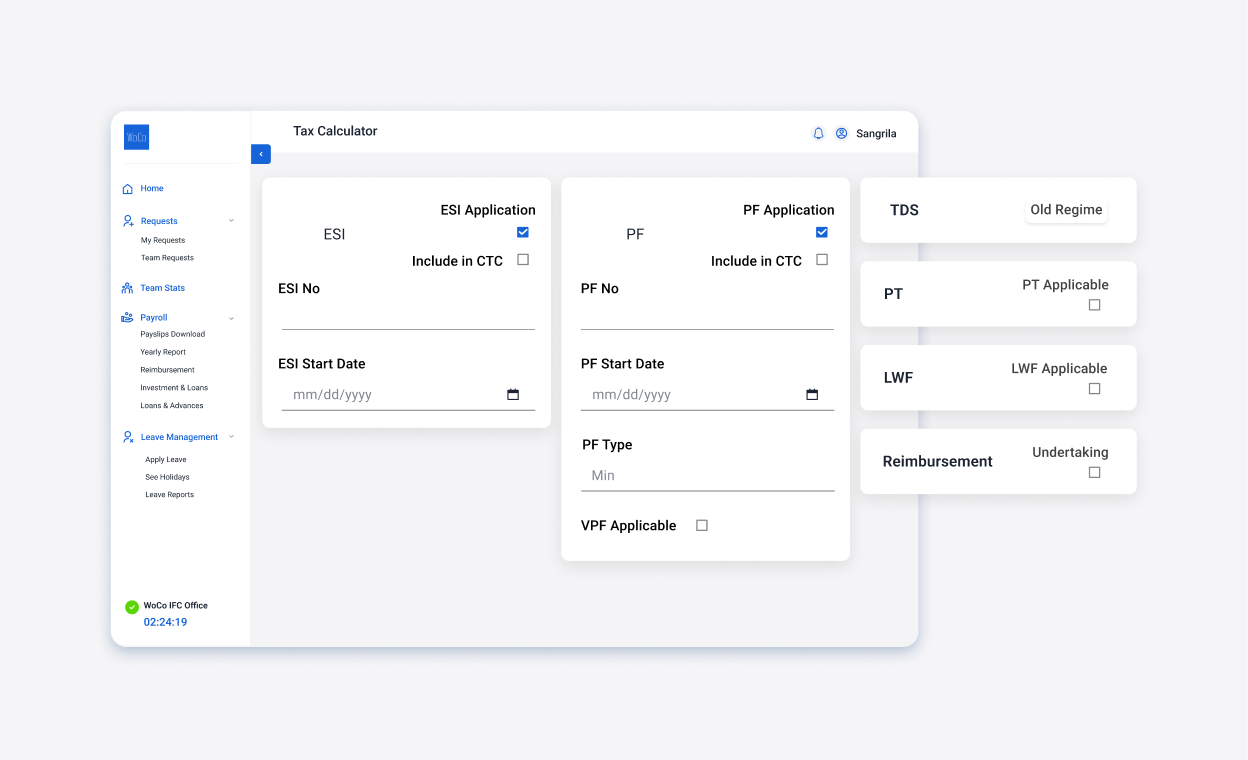Open Team Requests link

[x=167, y=258]
